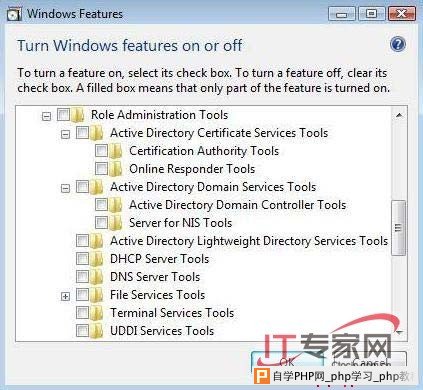The height and width of the screenshot is (390, 423).
Task: Select the UDDI Services Tools label
Action: coord(162,331)
